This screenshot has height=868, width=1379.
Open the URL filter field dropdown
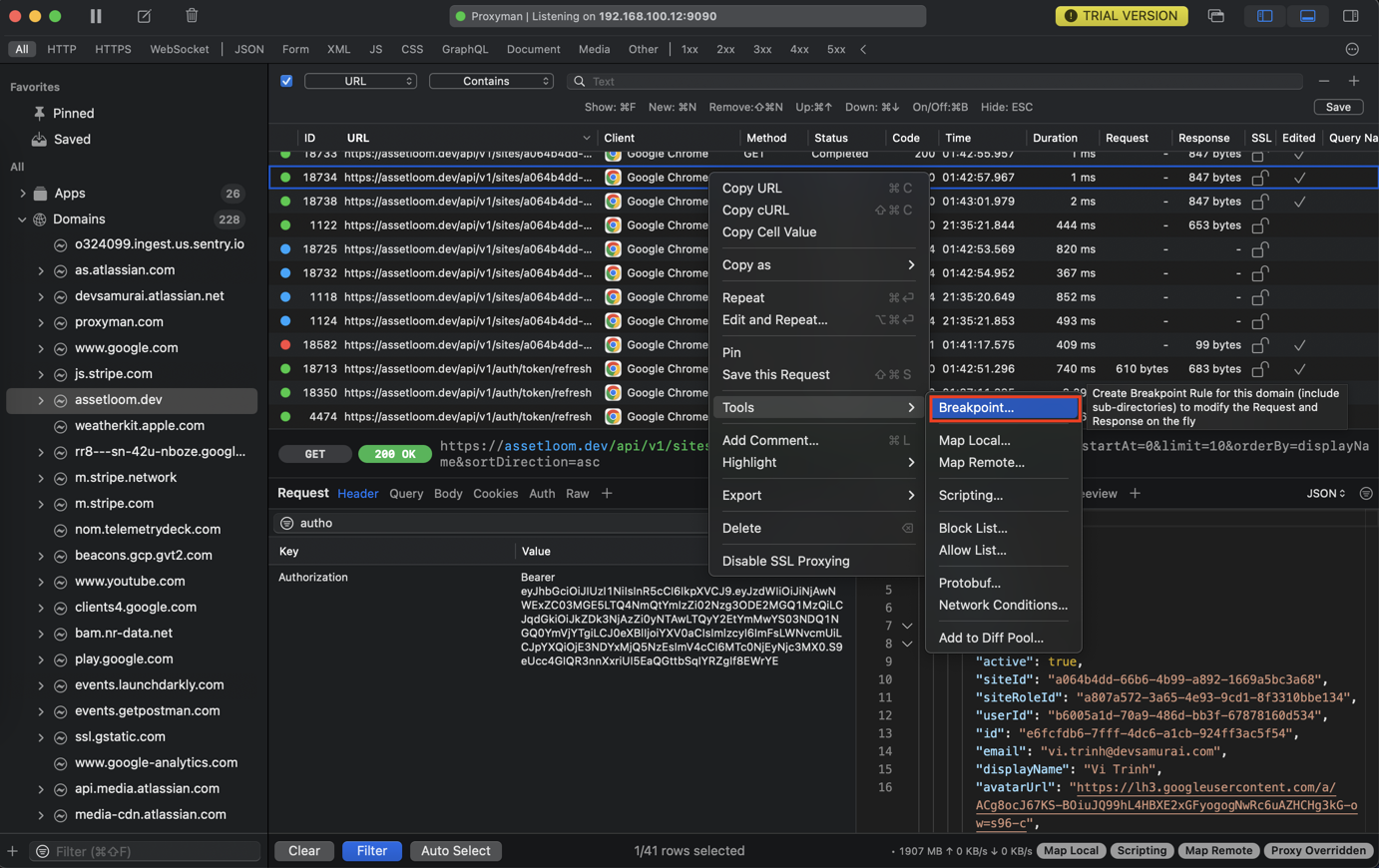point(360,81)
